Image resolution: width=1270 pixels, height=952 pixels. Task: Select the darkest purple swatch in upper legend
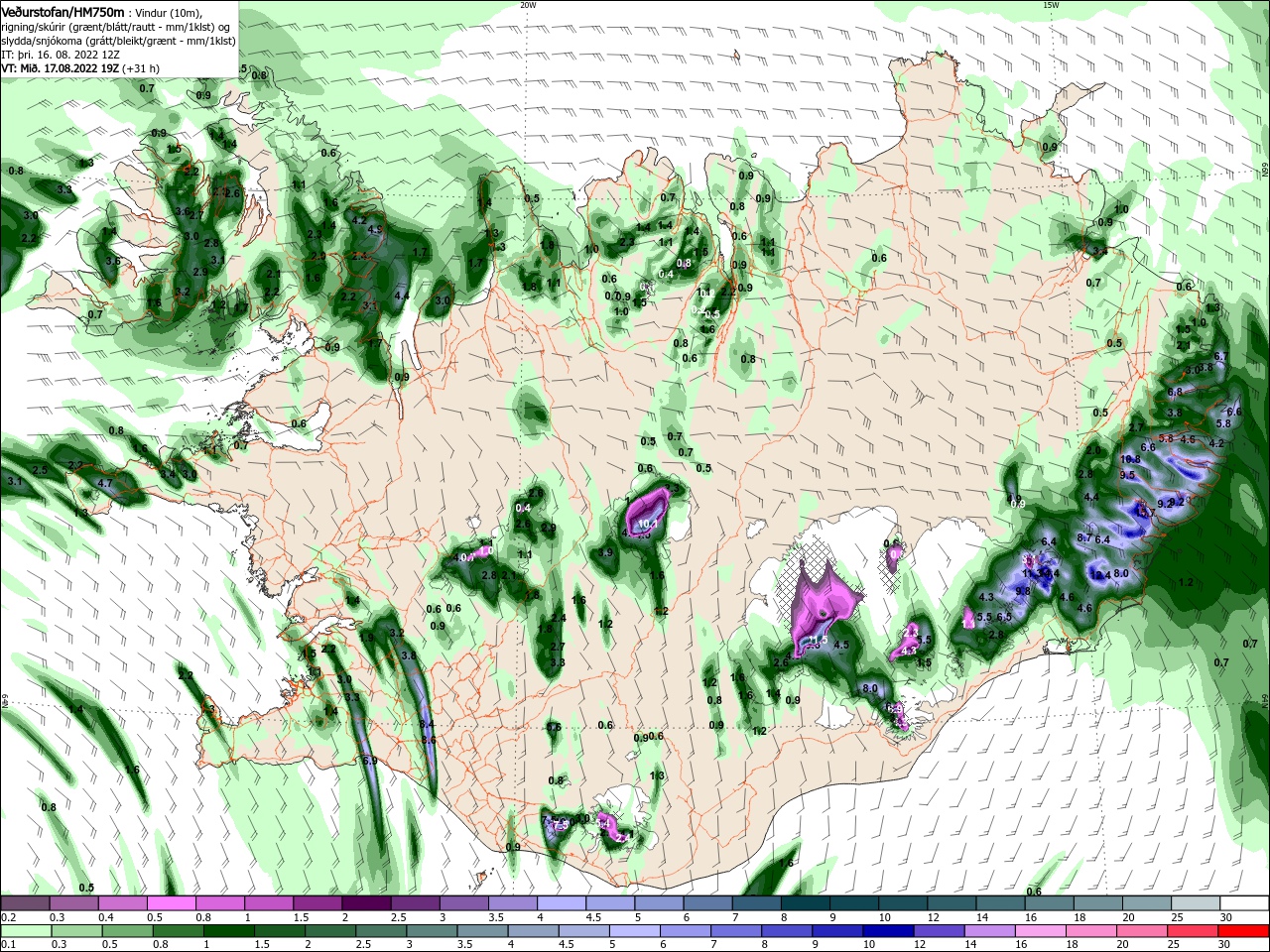(x=366, y=903)
